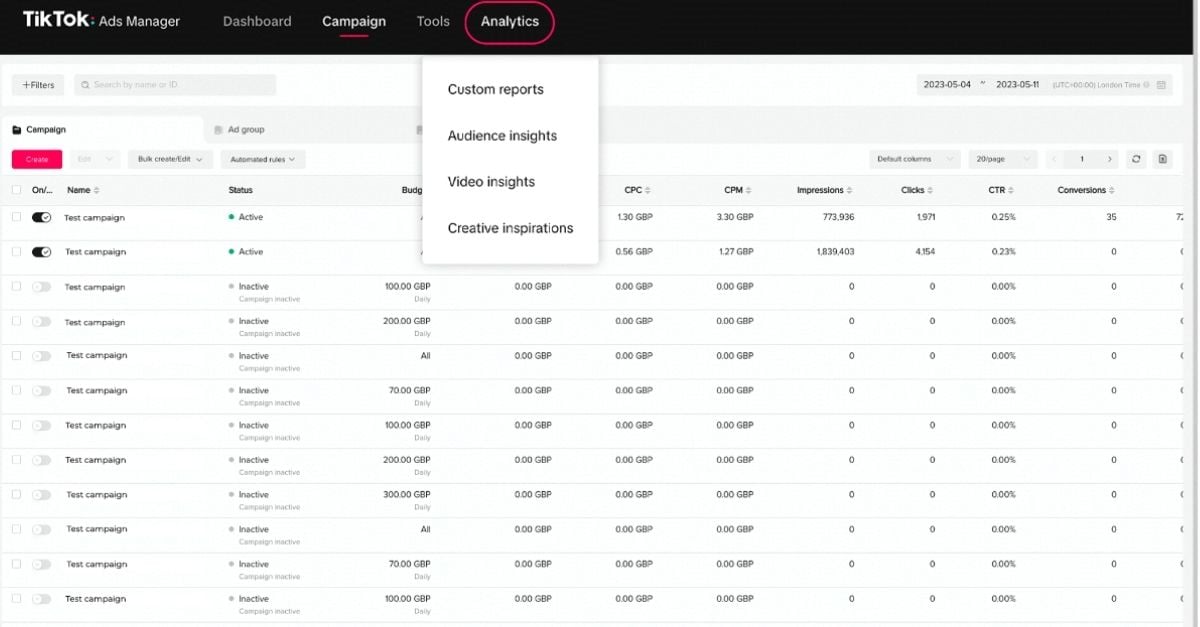The image size is (1200, 627).
Task: Click the search by name or ID field
Action: tap(175, 85)
